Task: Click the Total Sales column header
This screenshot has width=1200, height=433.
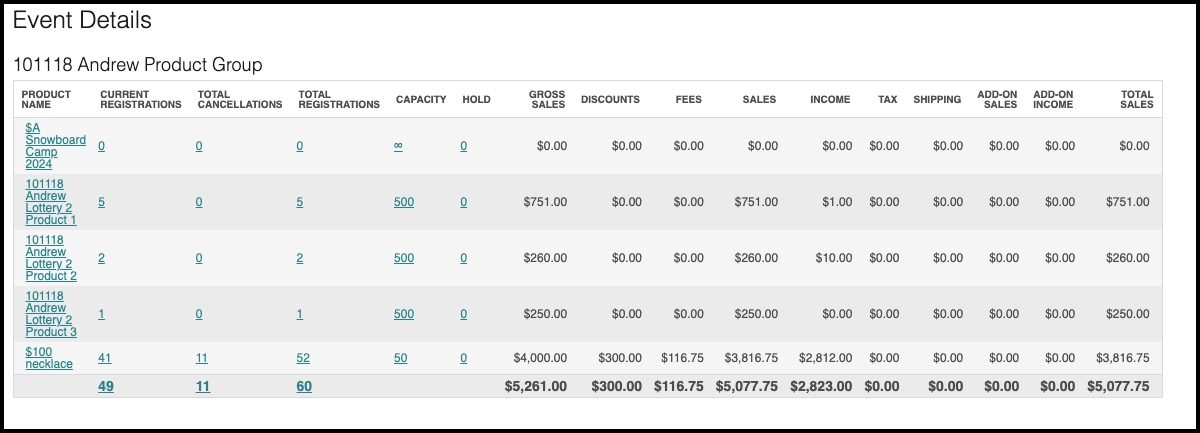Action: [1137, 99]
